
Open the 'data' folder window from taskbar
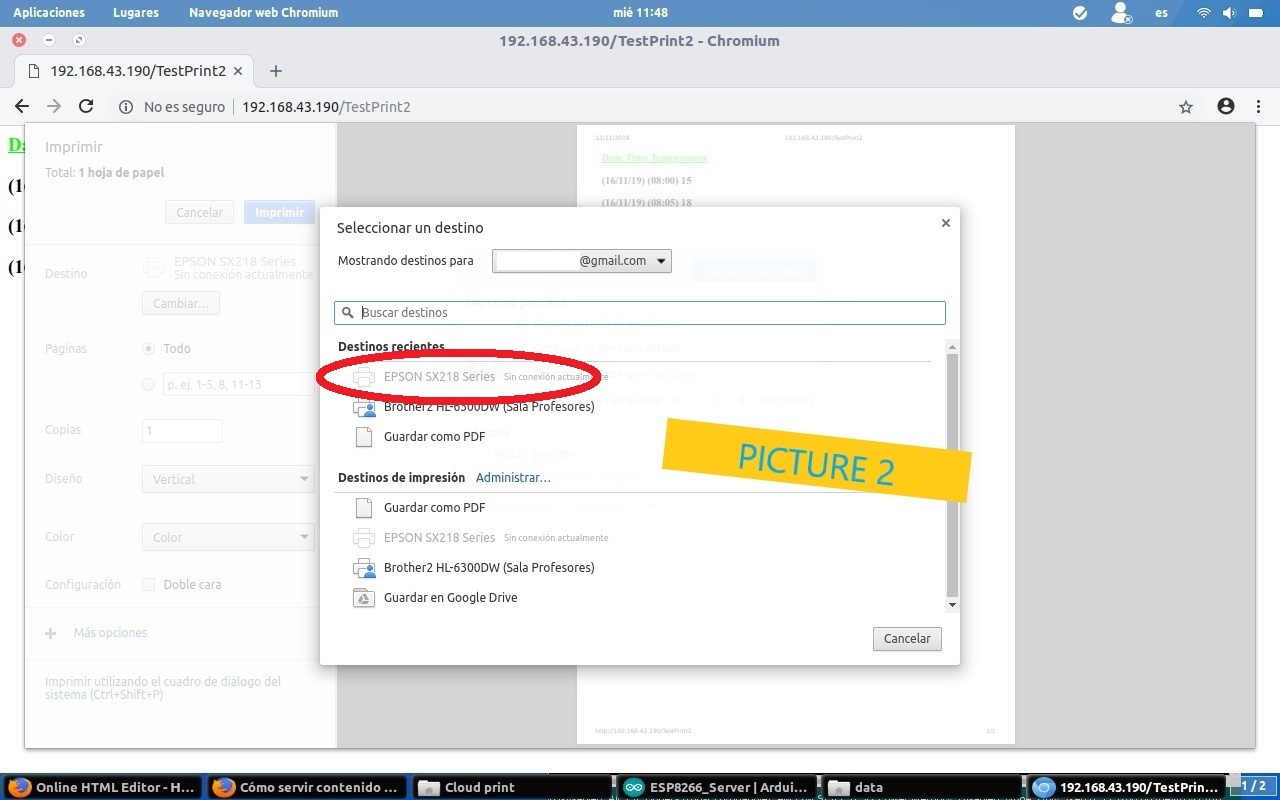tap(921, 787)
